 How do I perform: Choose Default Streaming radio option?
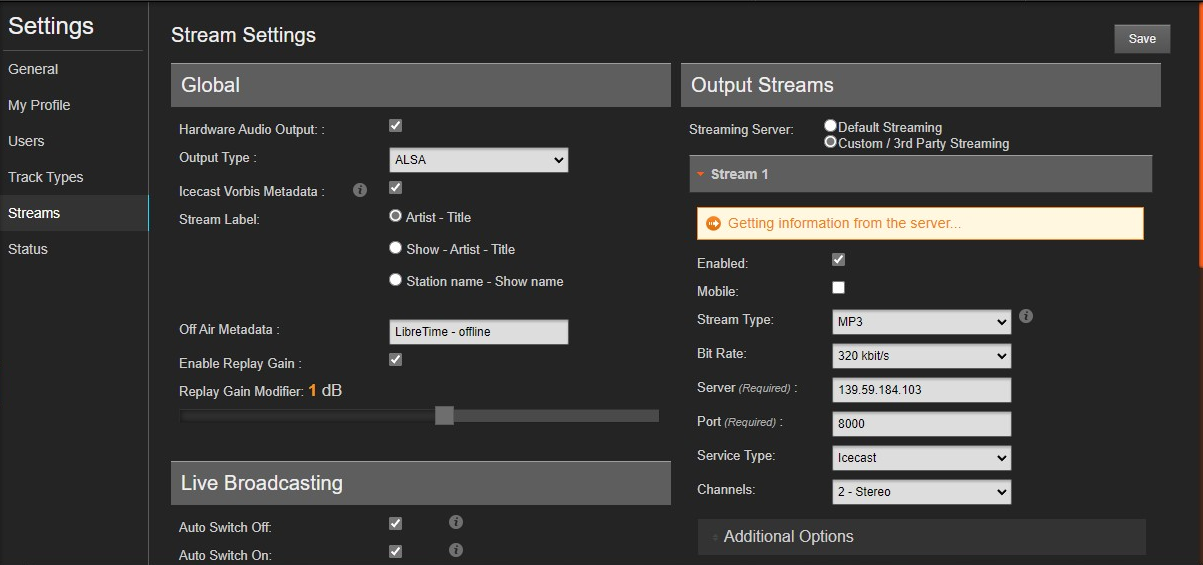click(830, 126)
